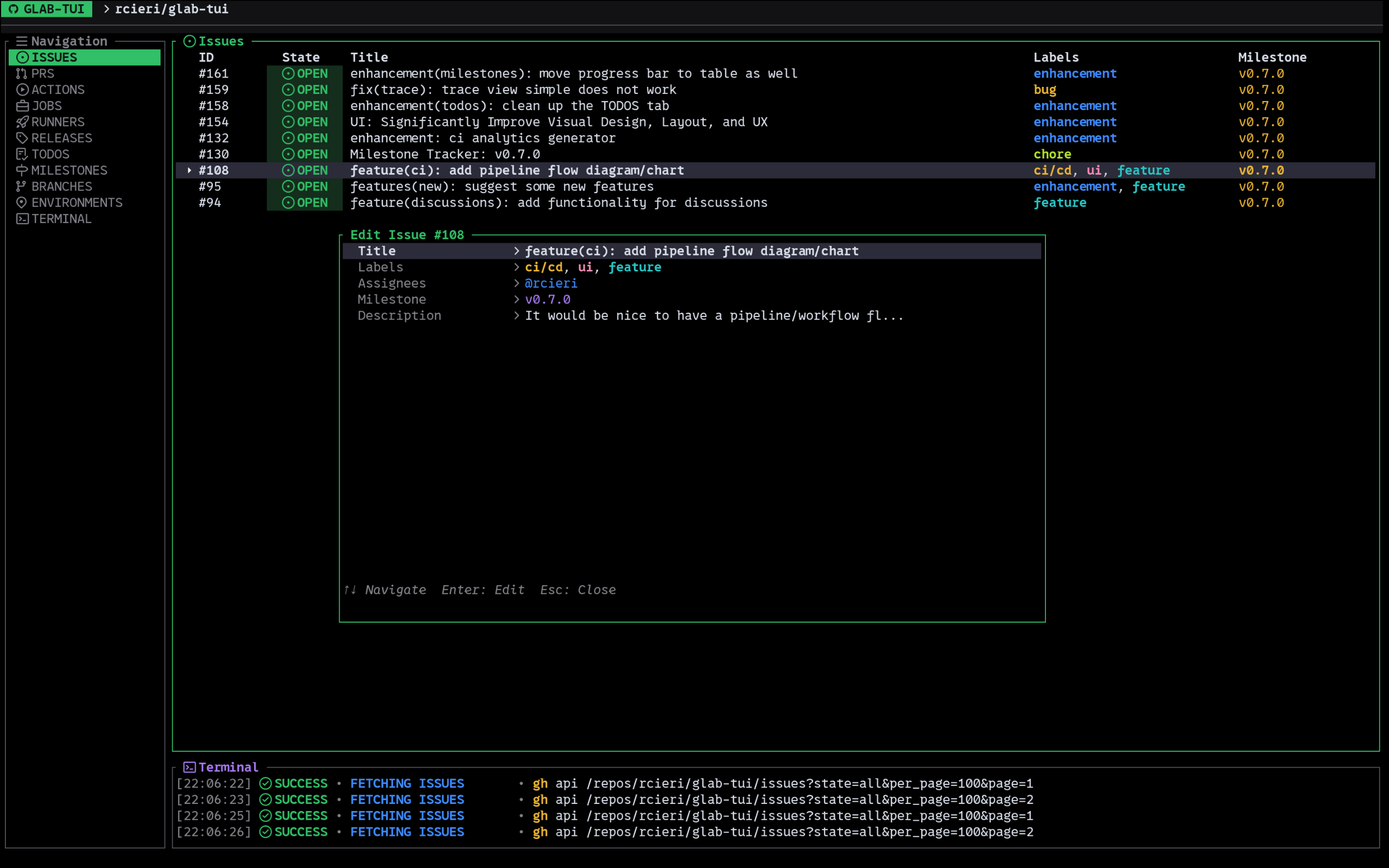Click the @rcieri assignee value
Image resolution: width=1389 pixels, height=868 pixels.
pyautogui.click(x=551, y=283)
